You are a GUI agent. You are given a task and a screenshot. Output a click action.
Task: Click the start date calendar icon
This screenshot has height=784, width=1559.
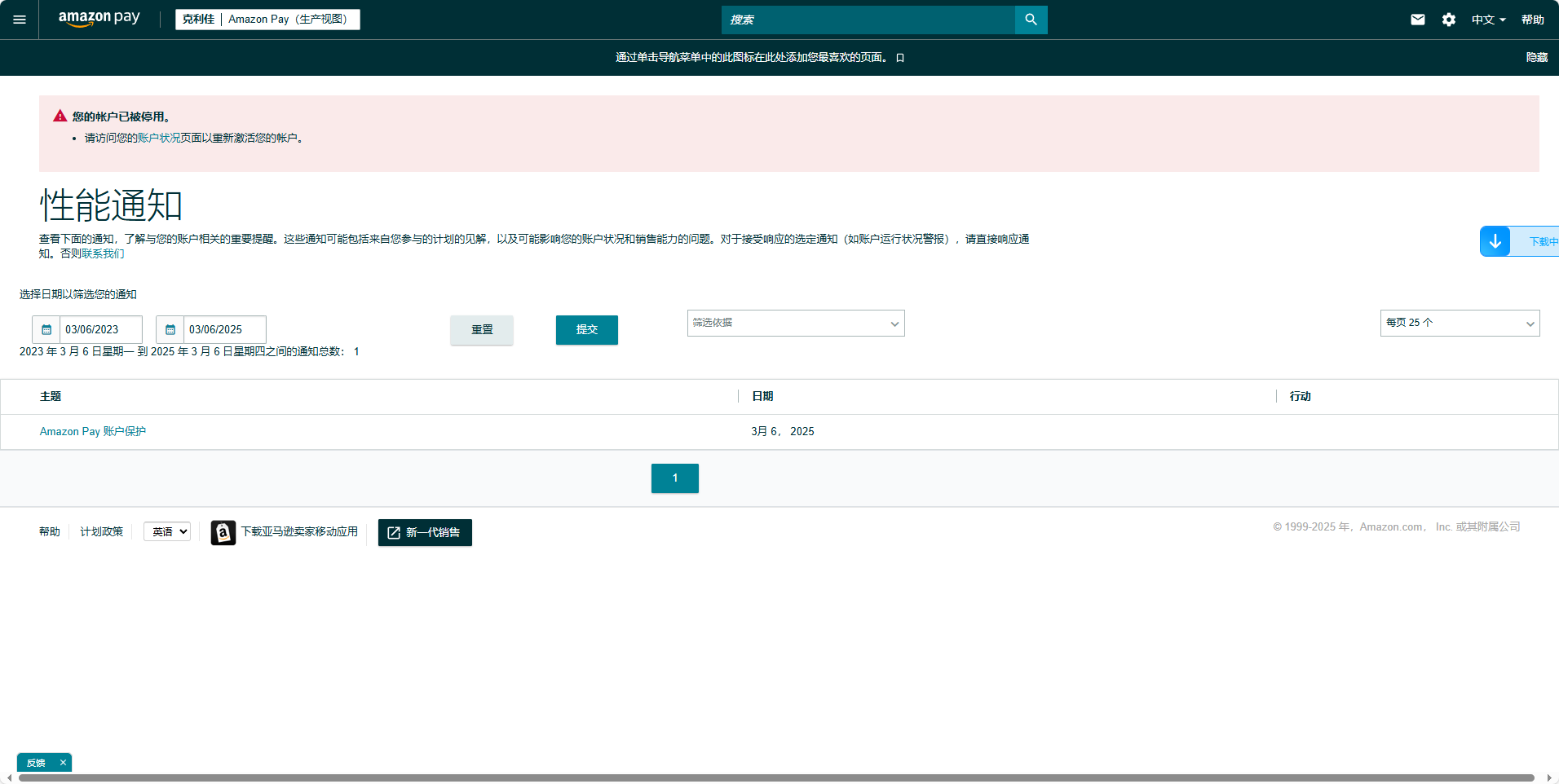[x=46, y=329]
